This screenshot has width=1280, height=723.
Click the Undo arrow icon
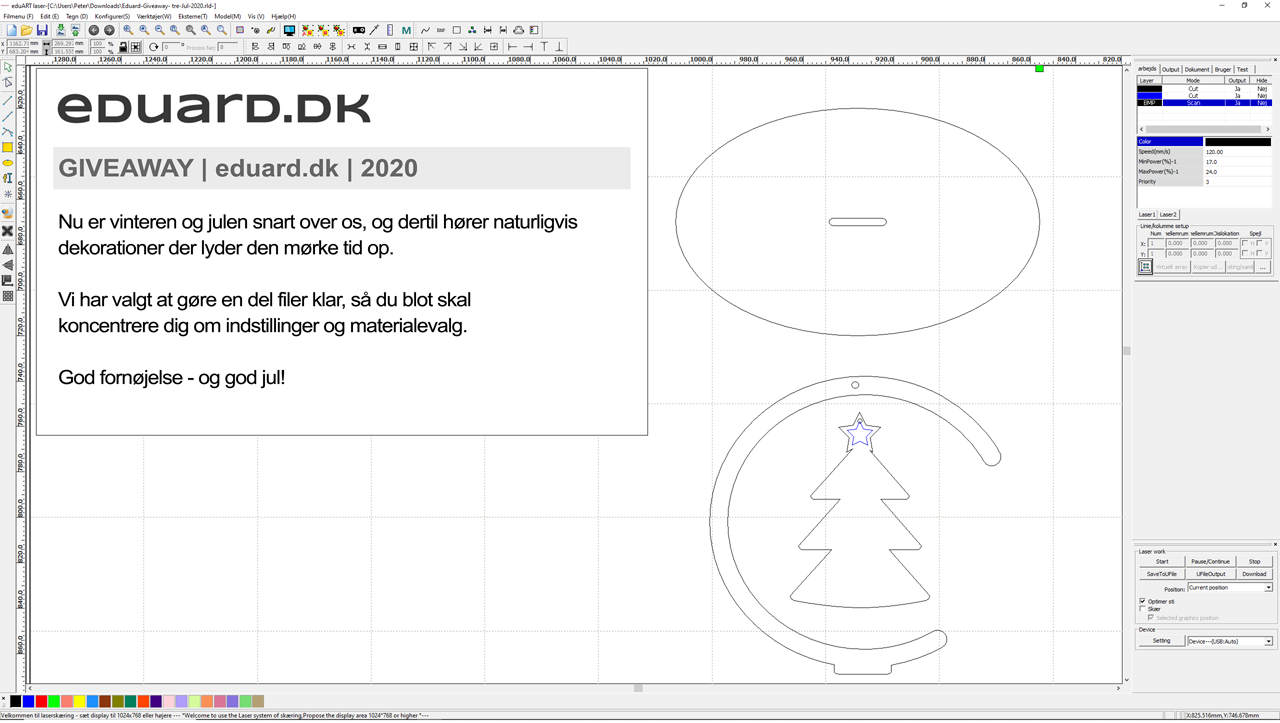pyautogui.click(x=94, y=31)
